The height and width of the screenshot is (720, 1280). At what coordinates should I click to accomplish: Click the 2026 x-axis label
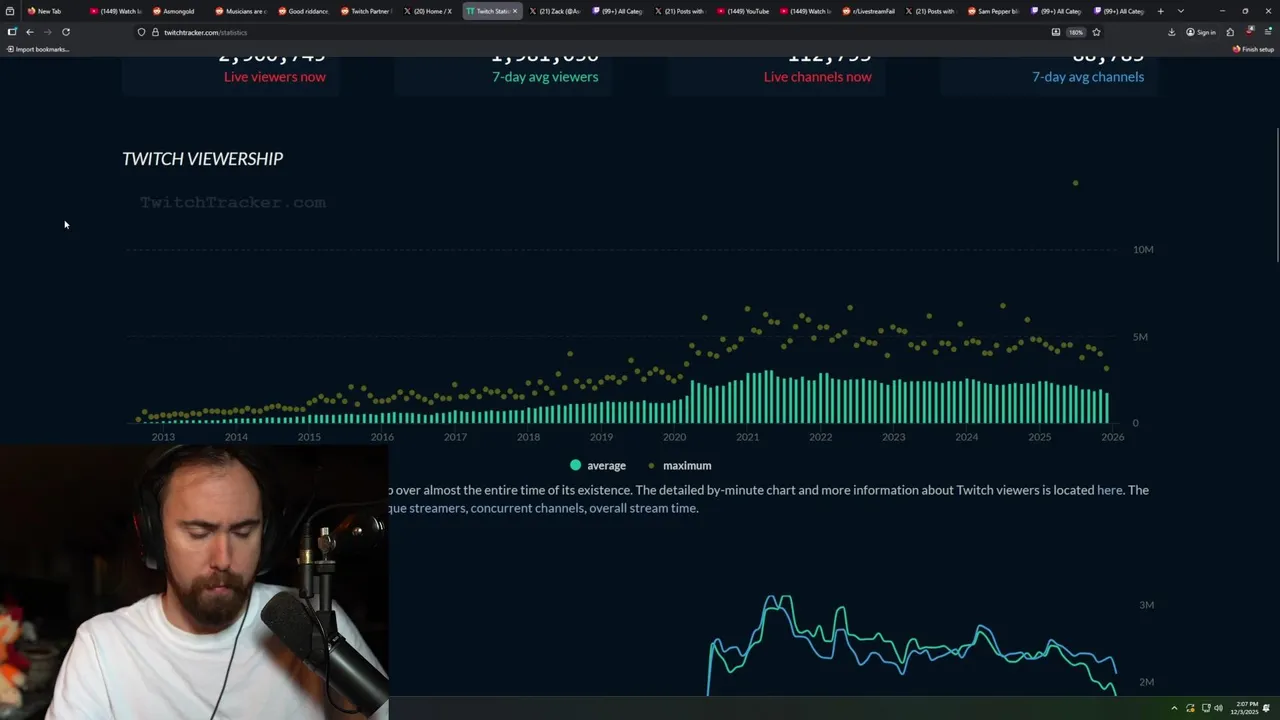coord(1112,437)
